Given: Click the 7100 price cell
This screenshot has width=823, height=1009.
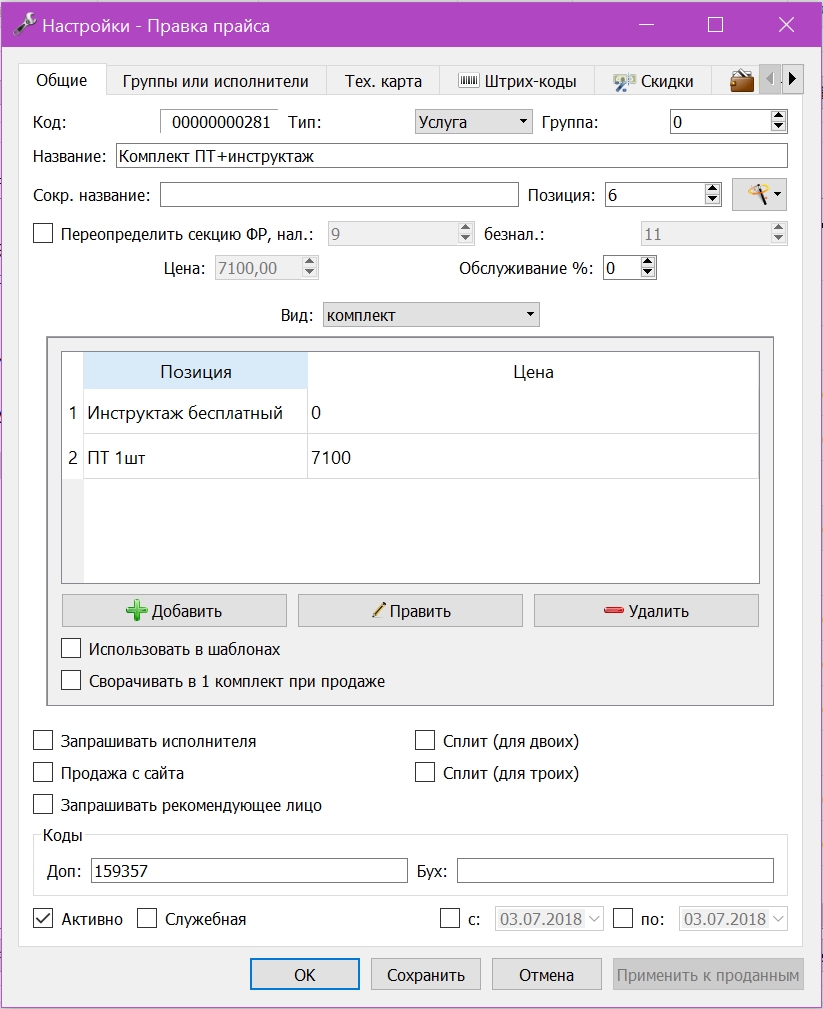Looking at the screenshot, I should coord(533,457).
